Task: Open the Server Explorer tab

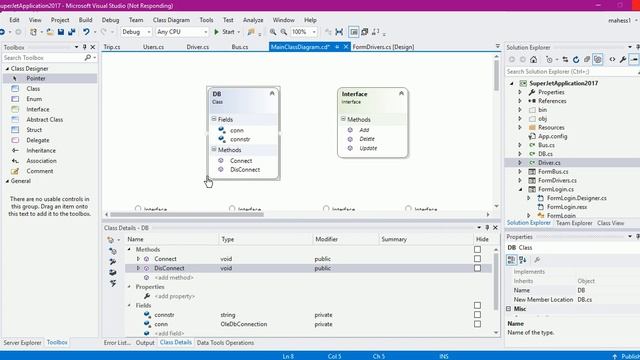Action: pyautogui.click(x=22, y=343)
